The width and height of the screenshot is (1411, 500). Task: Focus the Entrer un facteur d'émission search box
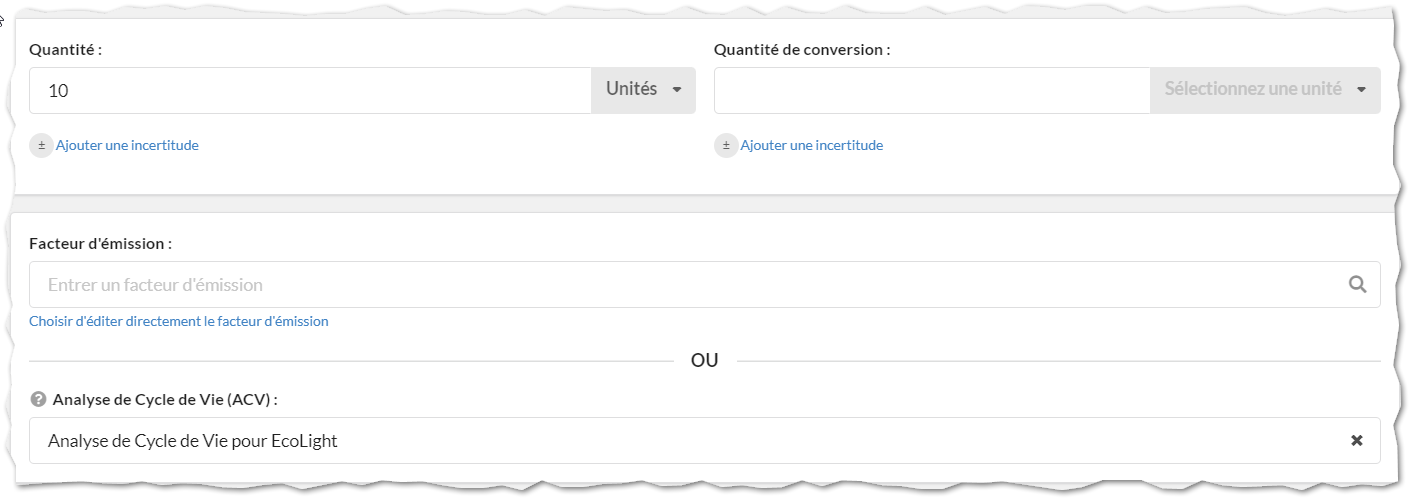[x=705, y=285]
